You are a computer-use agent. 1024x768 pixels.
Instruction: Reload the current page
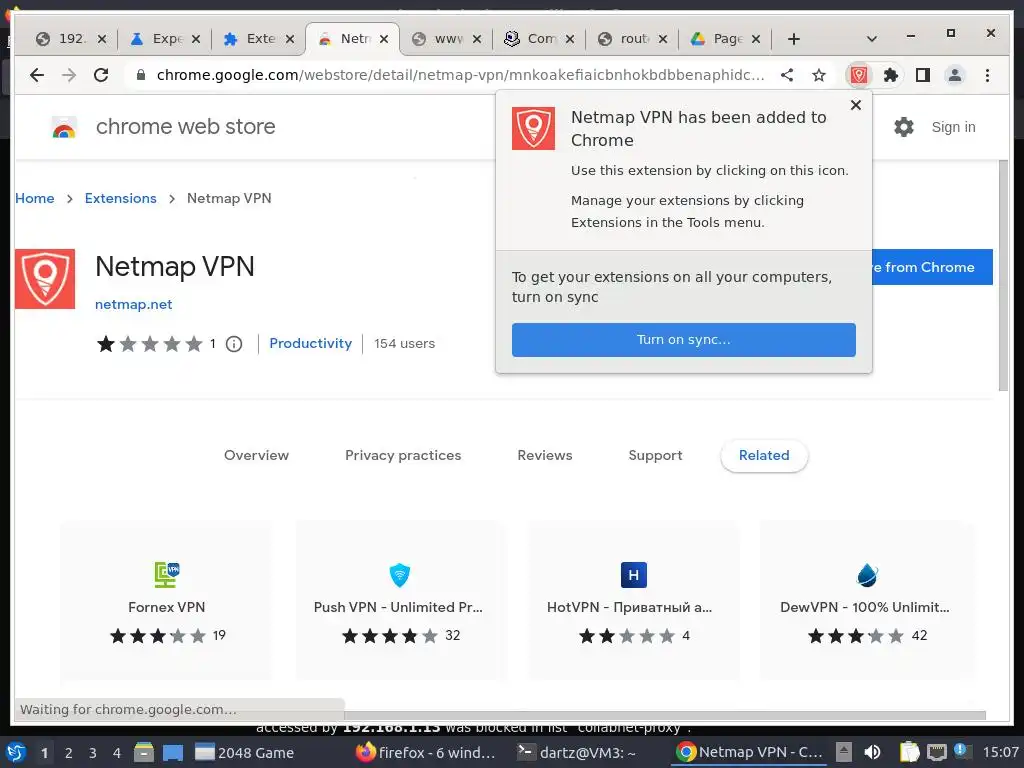pos(101,75)
